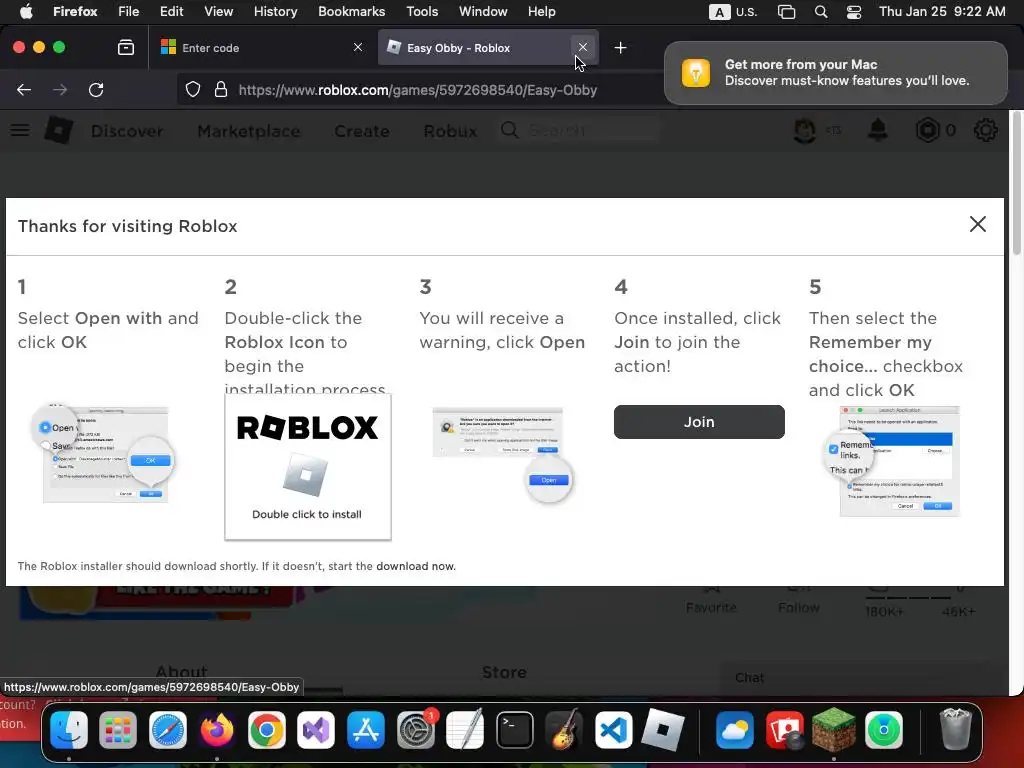
Task: Open the Robux link in Roblox header
Action: [x=450, y=131]
